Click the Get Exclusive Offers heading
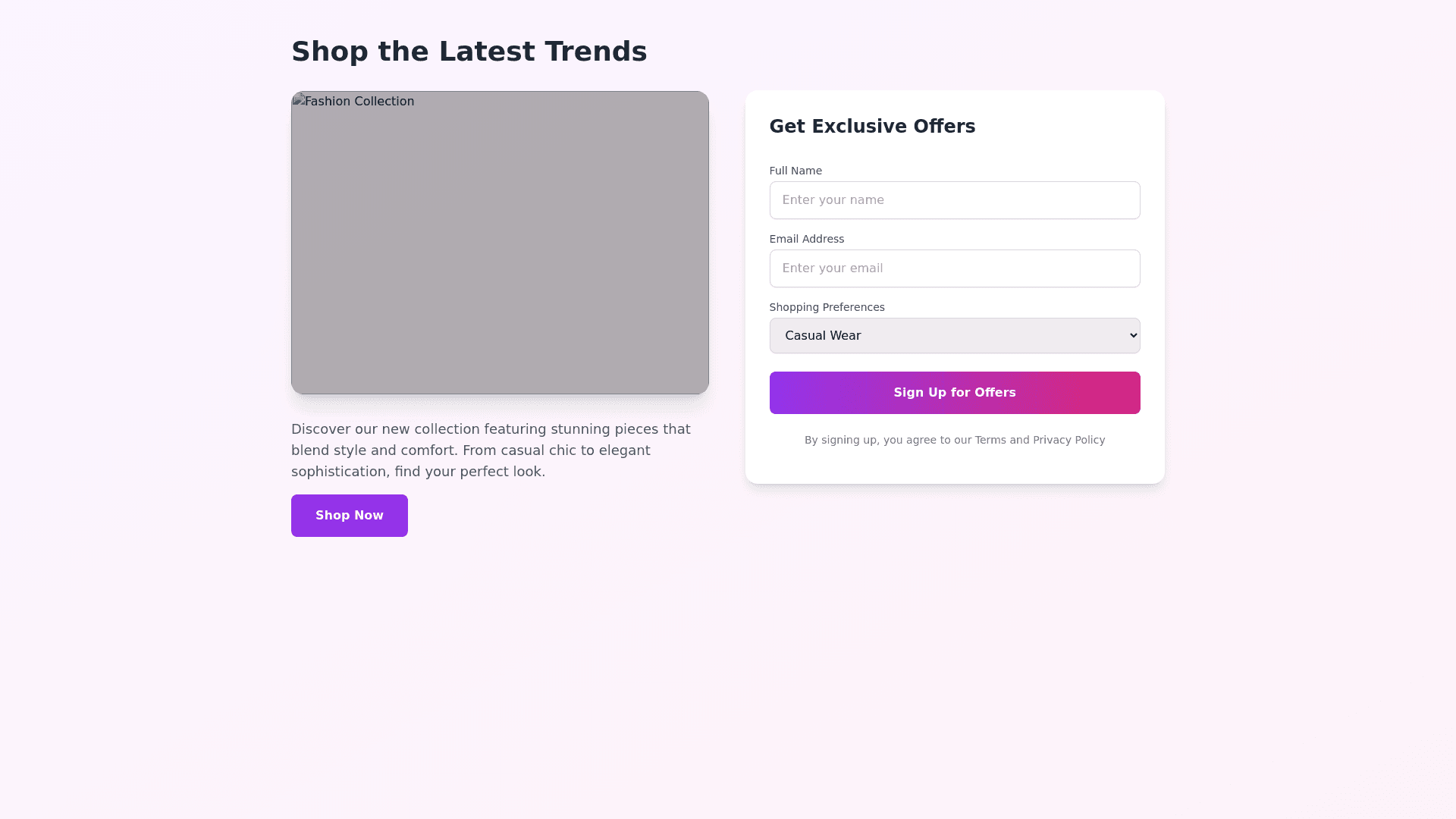This screenshot has width=1456, height=819. [872, 127]
